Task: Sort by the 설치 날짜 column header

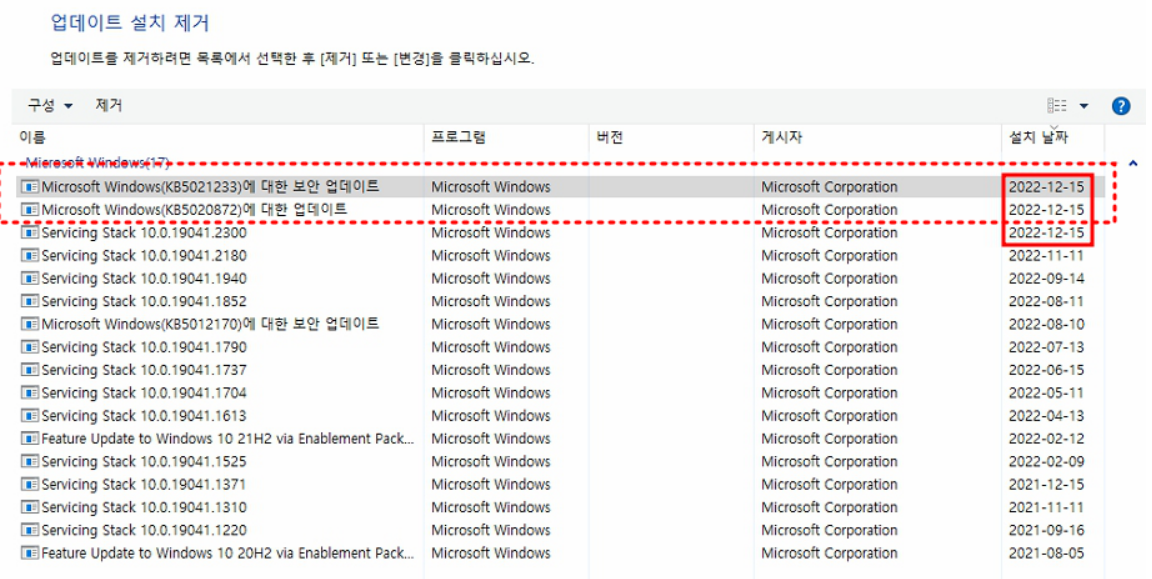Action: pos(1038,137)
